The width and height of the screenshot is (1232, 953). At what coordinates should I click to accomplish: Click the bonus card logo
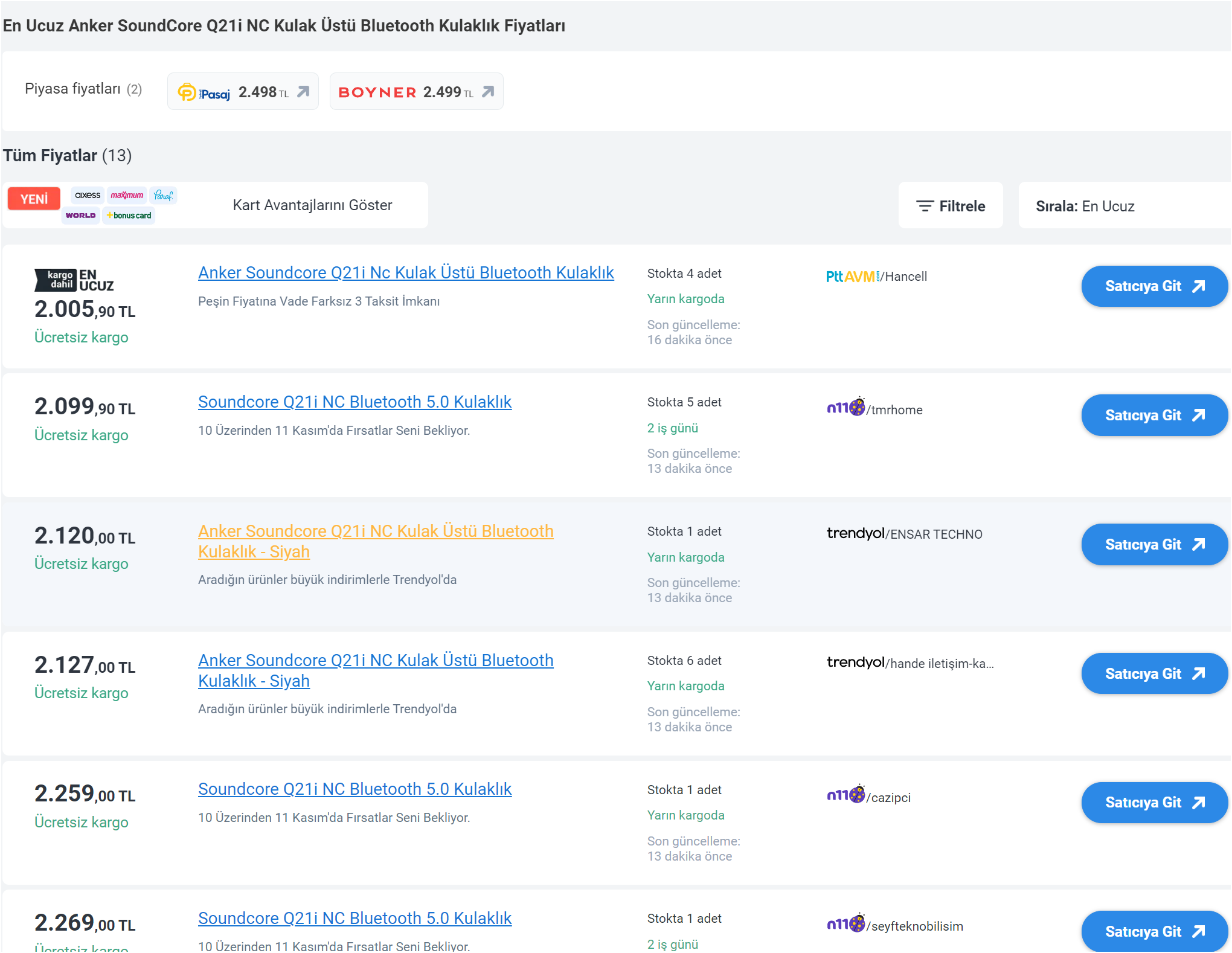coord(129,216)
